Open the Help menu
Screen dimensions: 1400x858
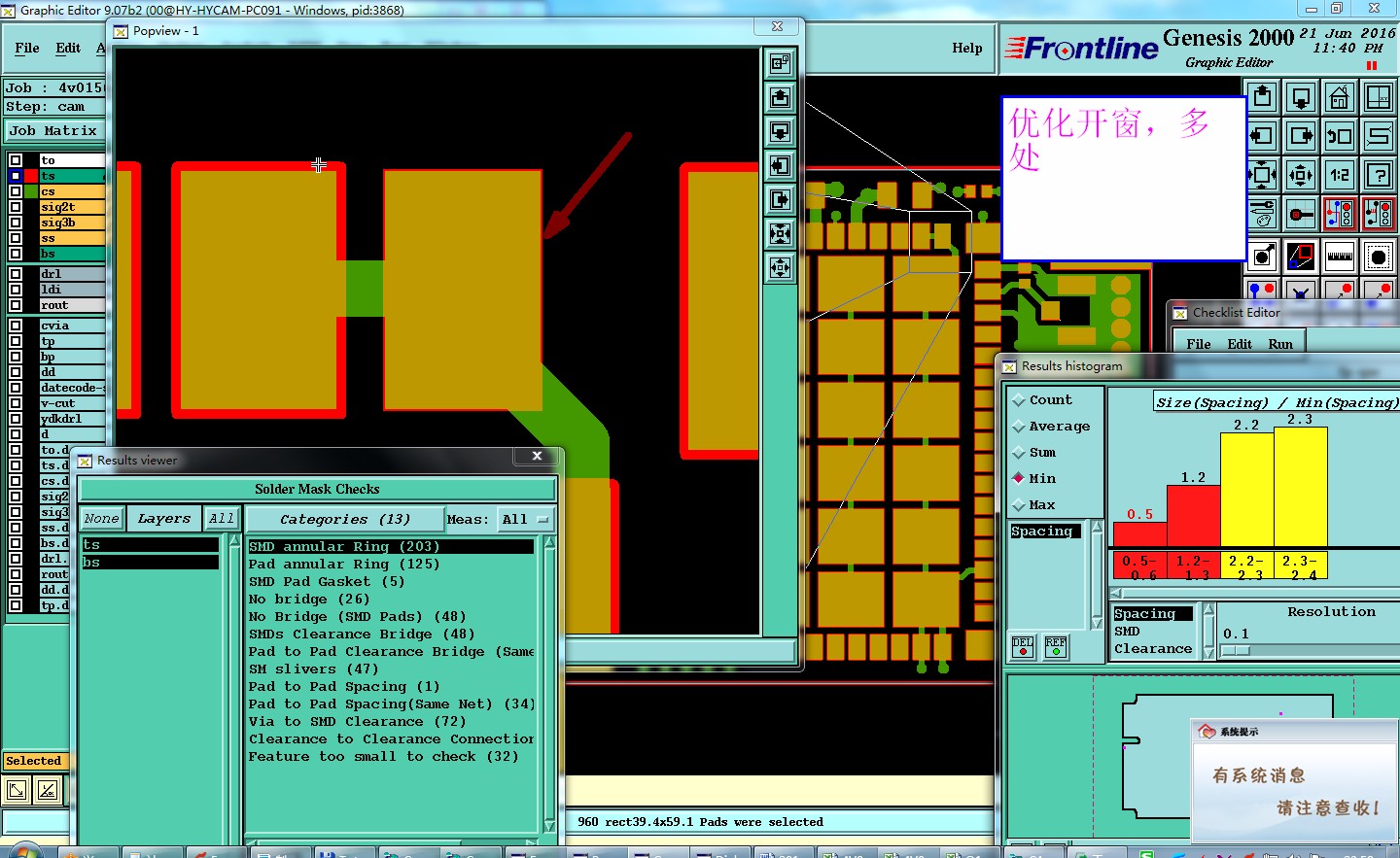point(966,48)
